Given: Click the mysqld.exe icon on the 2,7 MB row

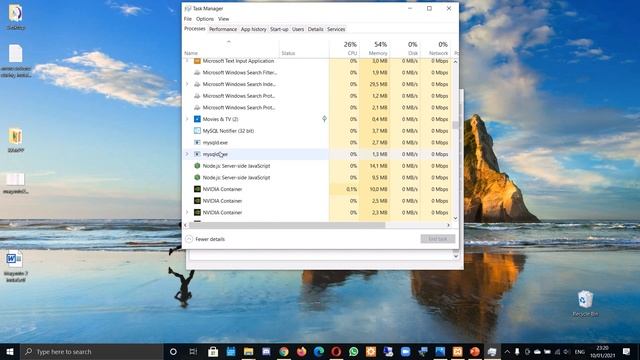Looking at the screenshot, I should (197, 142).
